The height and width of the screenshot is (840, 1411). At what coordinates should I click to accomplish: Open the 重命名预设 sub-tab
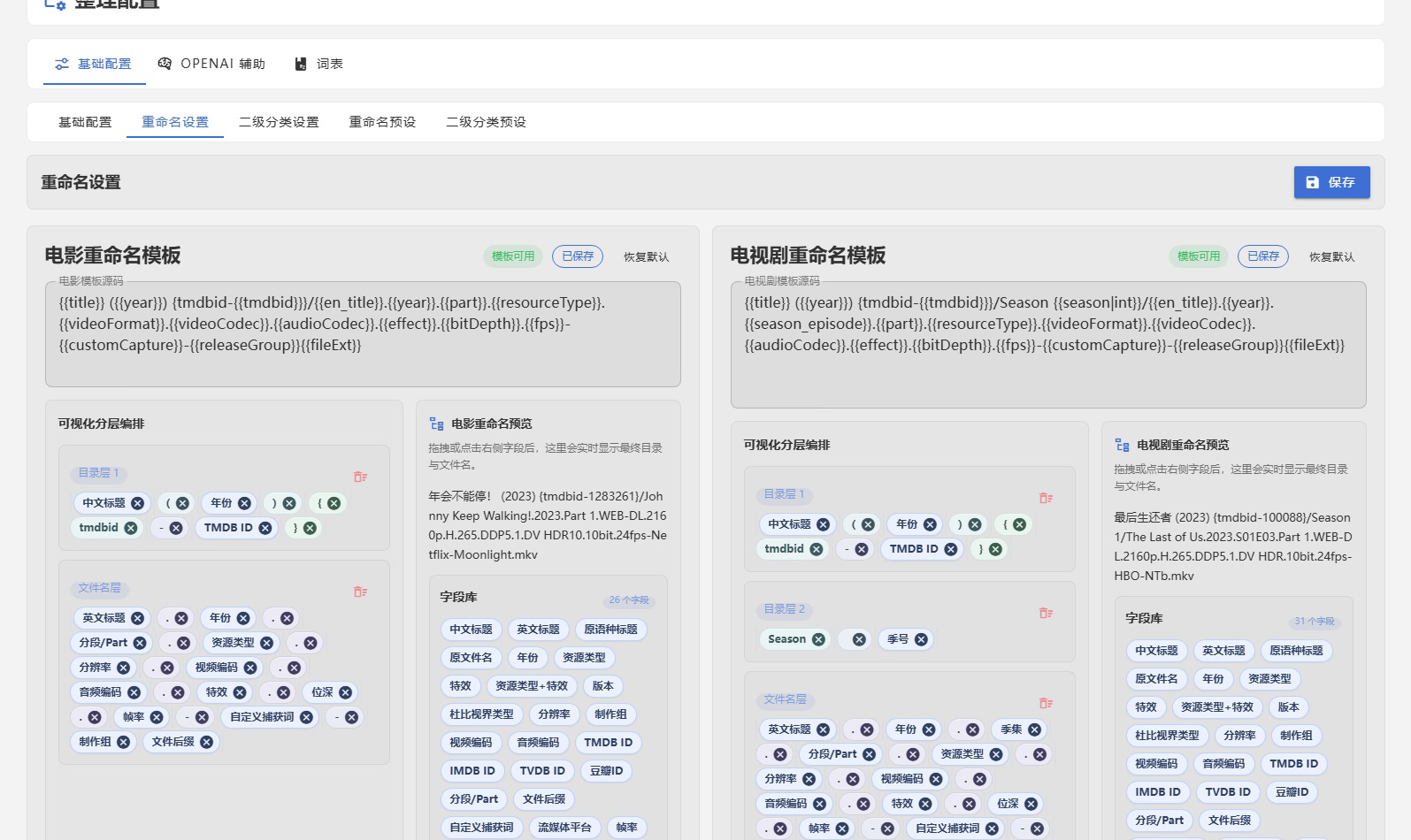[x=382, y=122]
